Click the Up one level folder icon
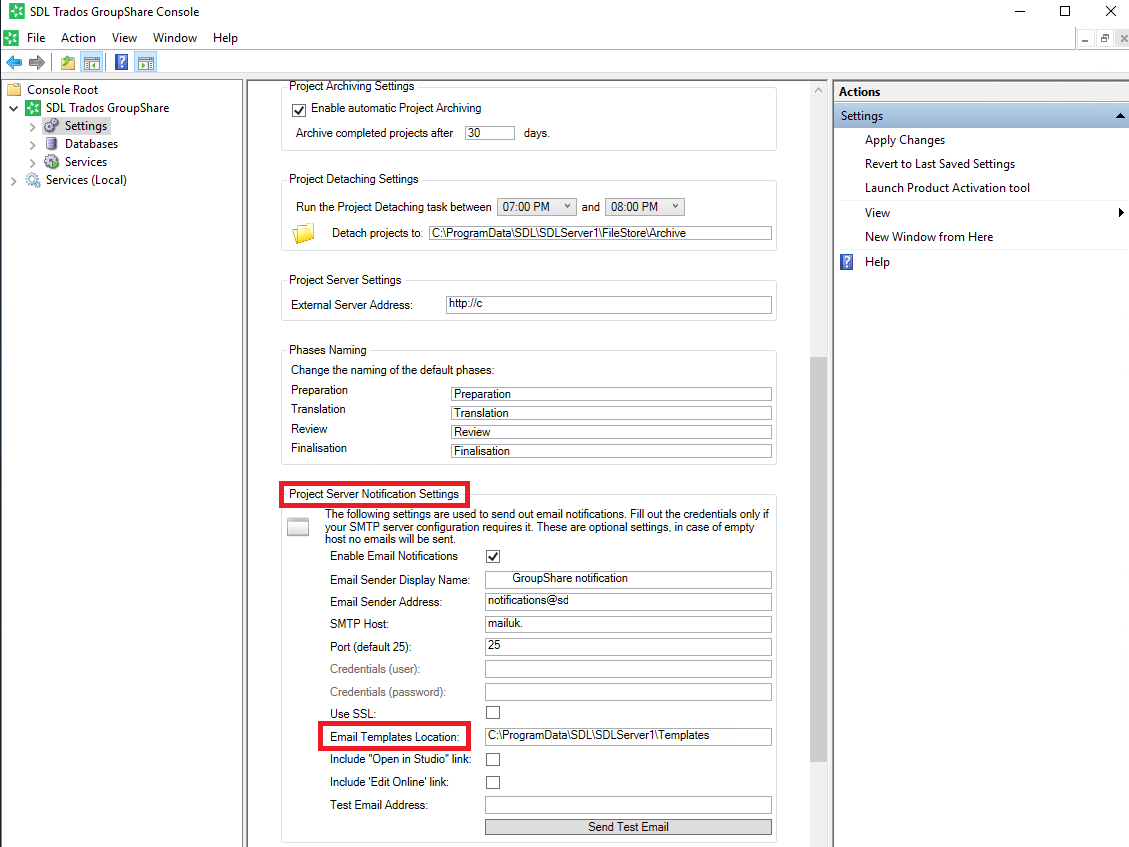 click(67, 61)
